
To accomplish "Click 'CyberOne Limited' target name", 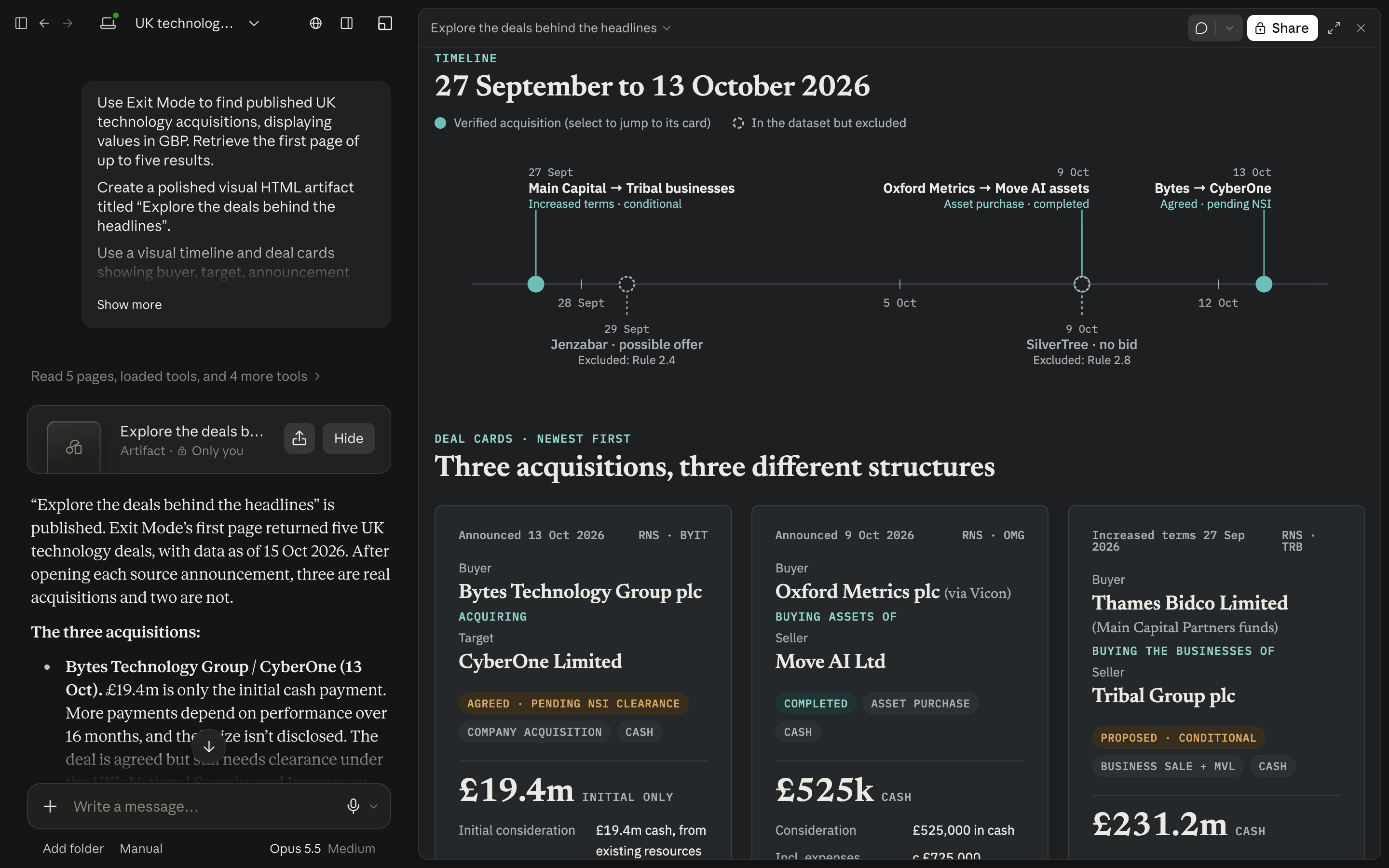I will [x=540, y=661].
